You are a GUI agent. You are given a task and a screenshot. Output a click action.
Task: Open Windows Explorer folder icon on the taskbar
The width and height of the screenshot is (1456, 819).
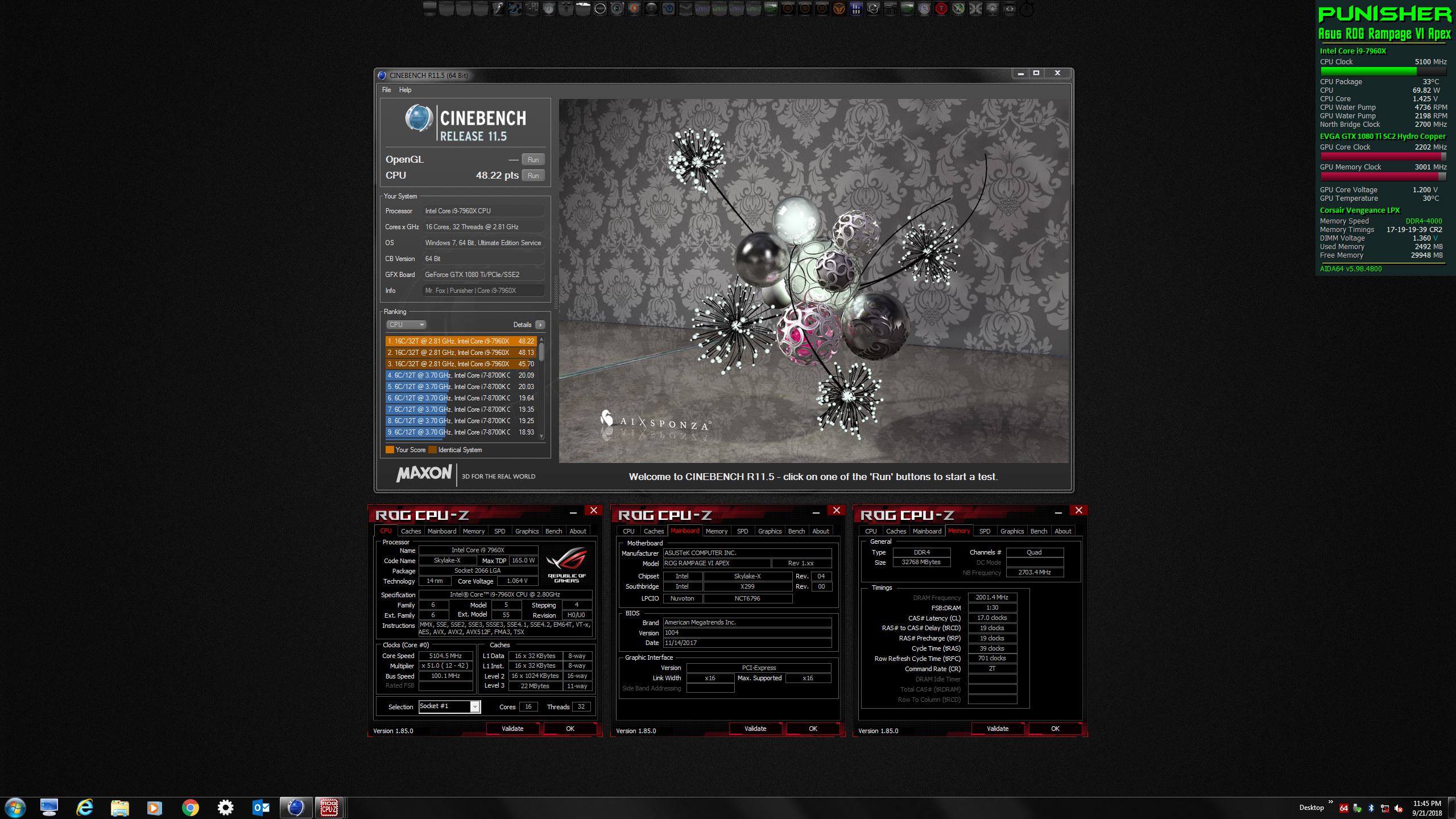[x=119, y=808]
